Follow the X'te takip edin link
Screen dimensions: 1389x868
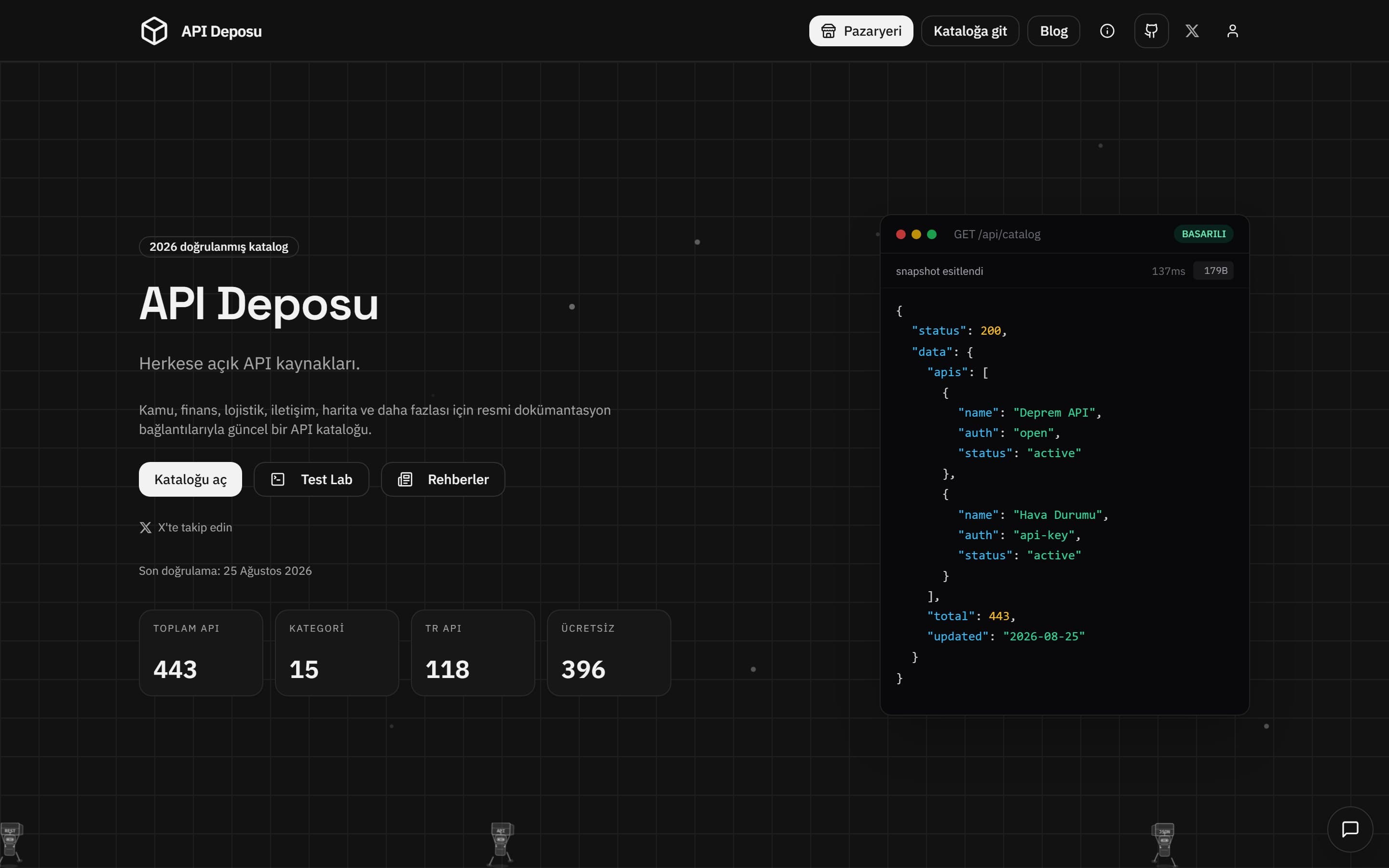coord(186,528)
